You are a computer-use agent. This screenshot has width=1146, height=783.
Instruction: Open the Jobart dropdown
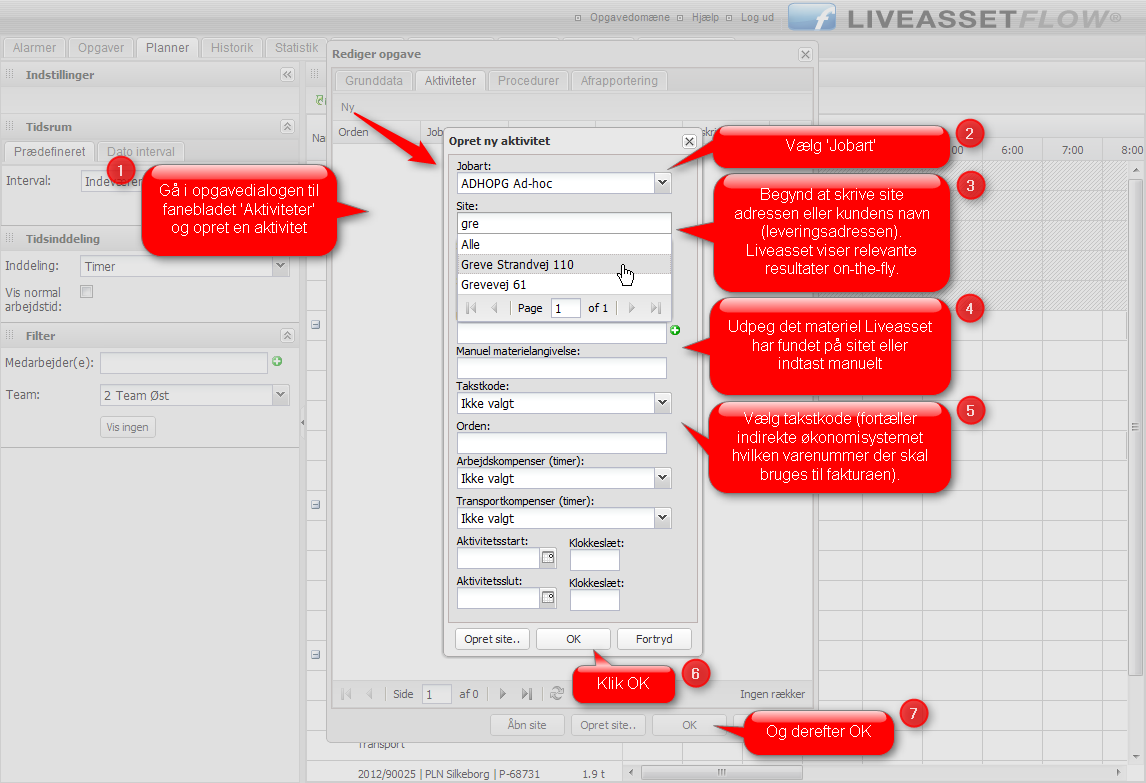point(661,183)
